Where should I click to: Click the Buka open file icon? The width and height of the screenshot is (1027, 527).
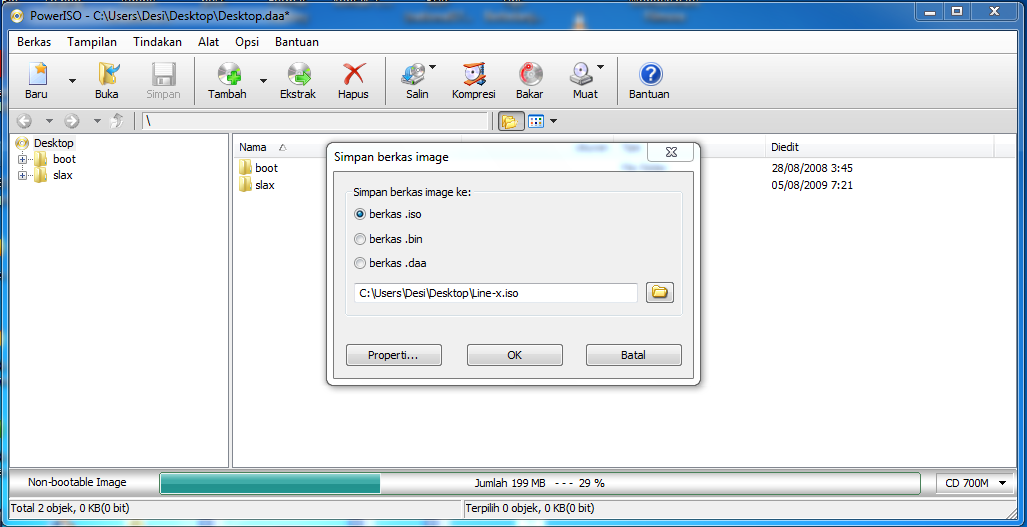(107, 75)
